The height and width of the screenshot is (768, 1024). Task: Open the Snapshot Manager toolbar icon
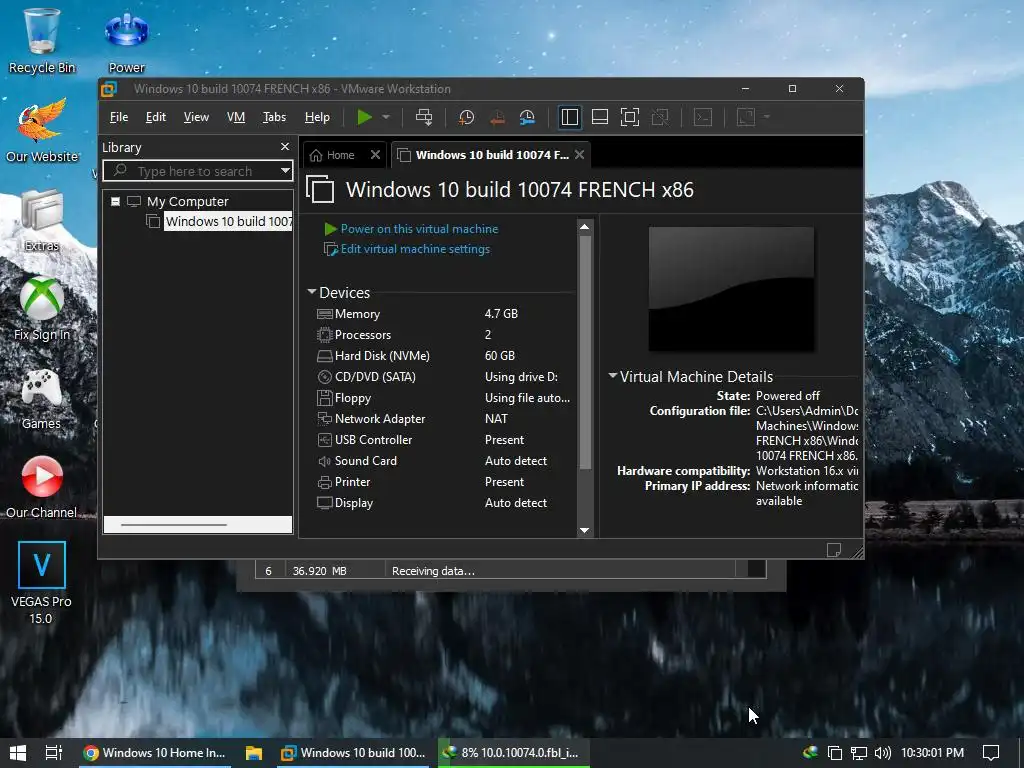coord(527,118)
